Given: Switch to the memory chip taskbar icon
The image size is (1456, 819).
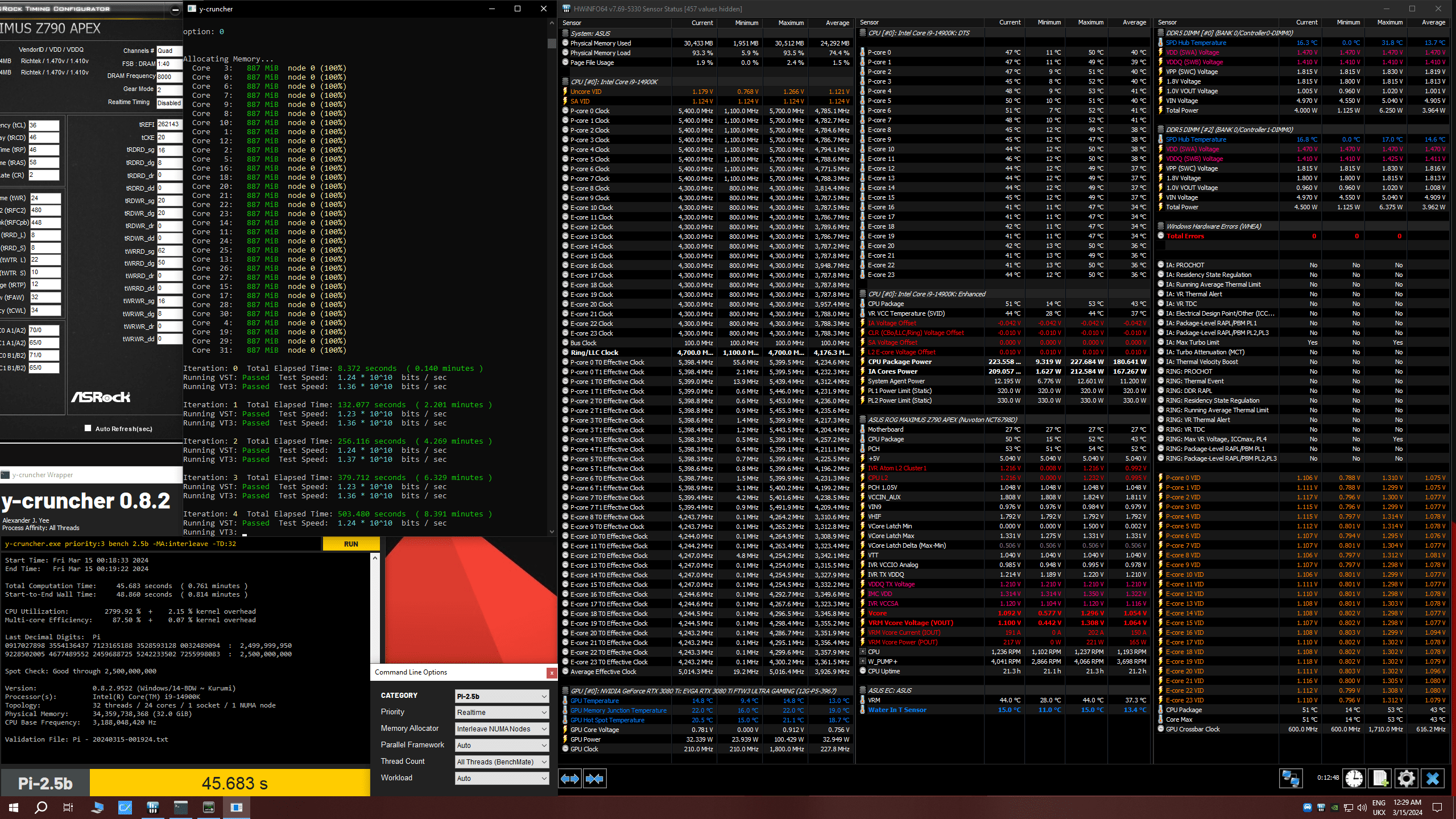Looking at the screenshot, I should (209, 808).
